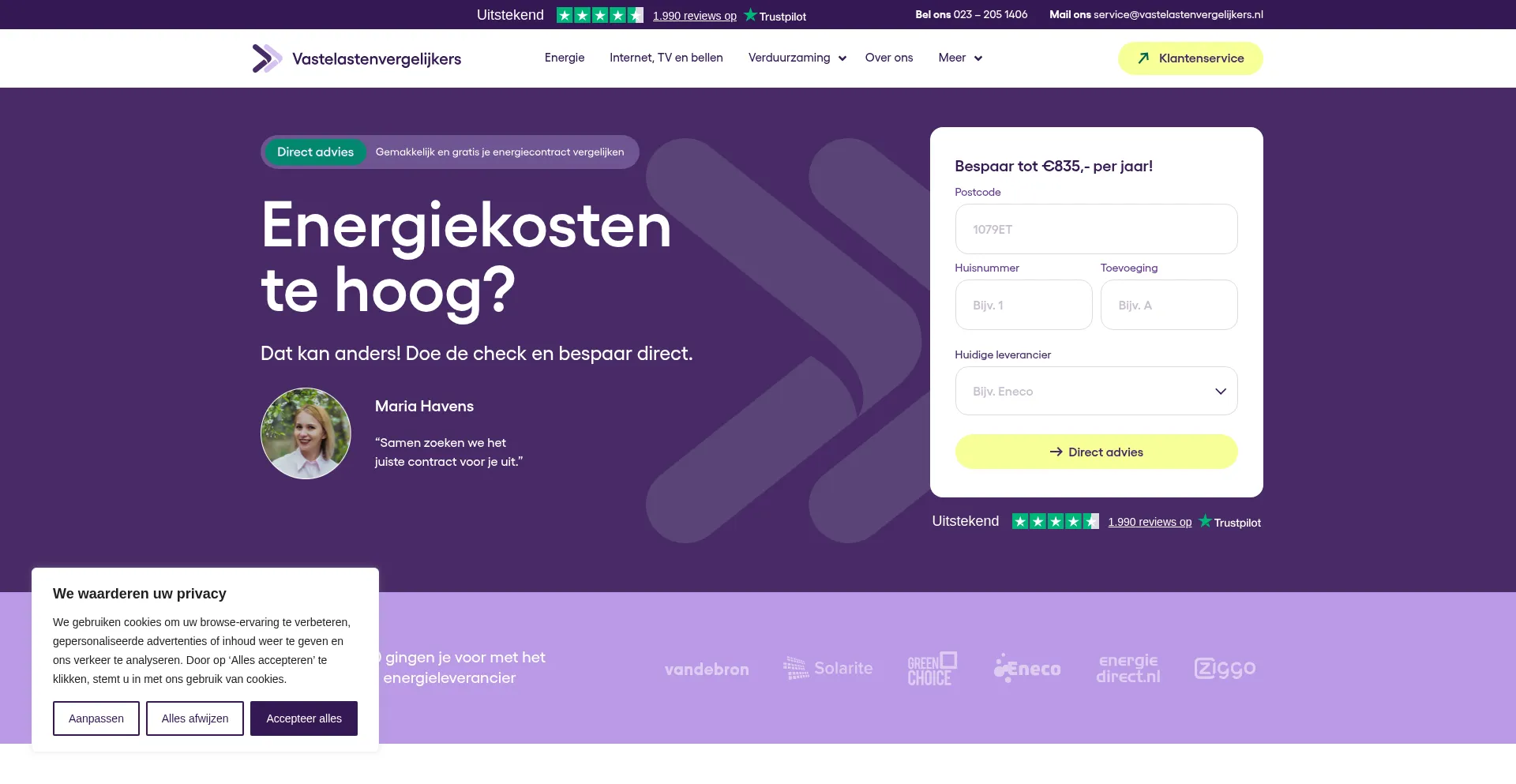This screenshot has width=1516, height=784.
Task: Click the Eneco logo
Action: point(1027,668)
